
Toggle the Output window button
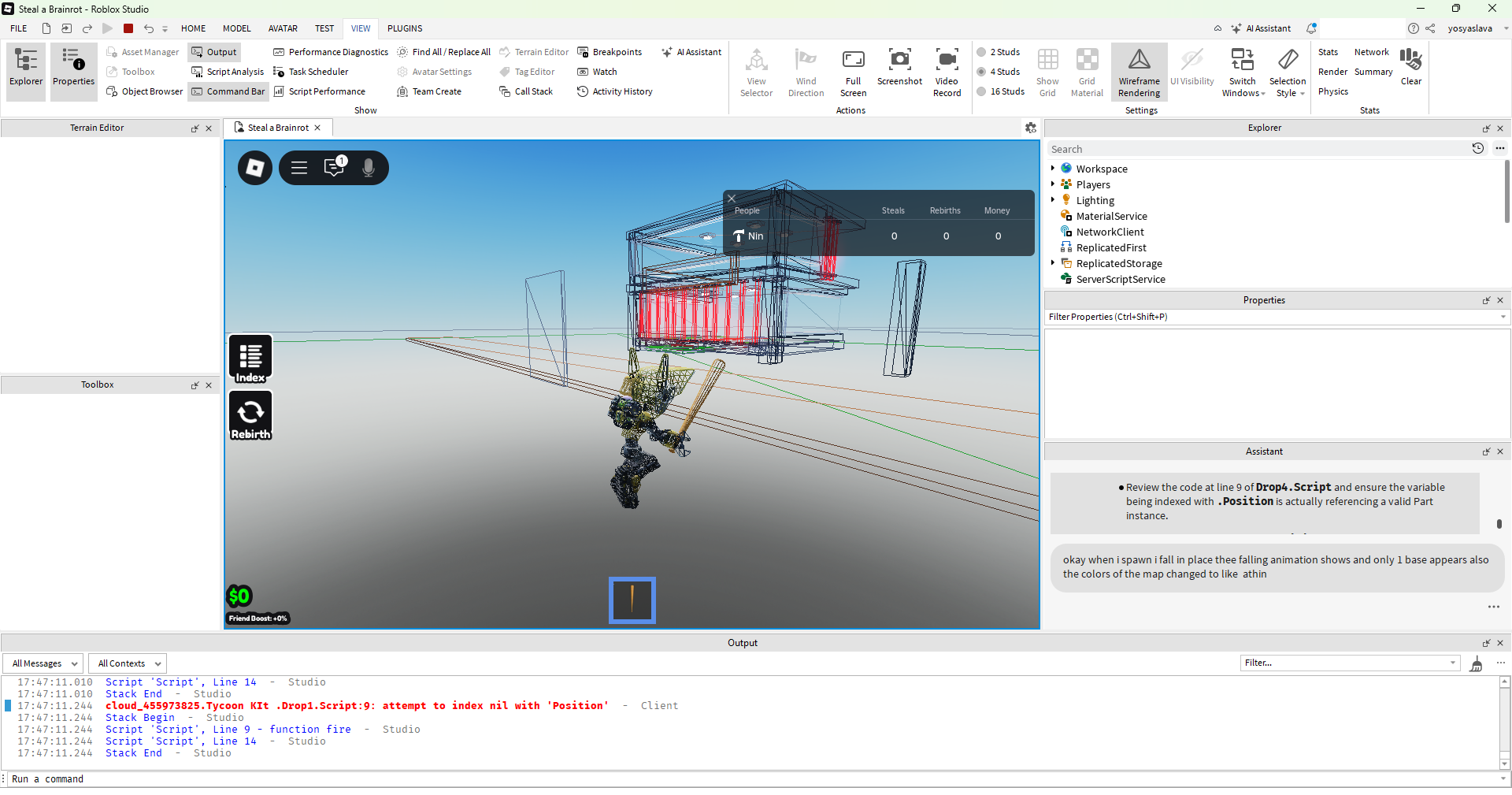click(x=213, y=52)
